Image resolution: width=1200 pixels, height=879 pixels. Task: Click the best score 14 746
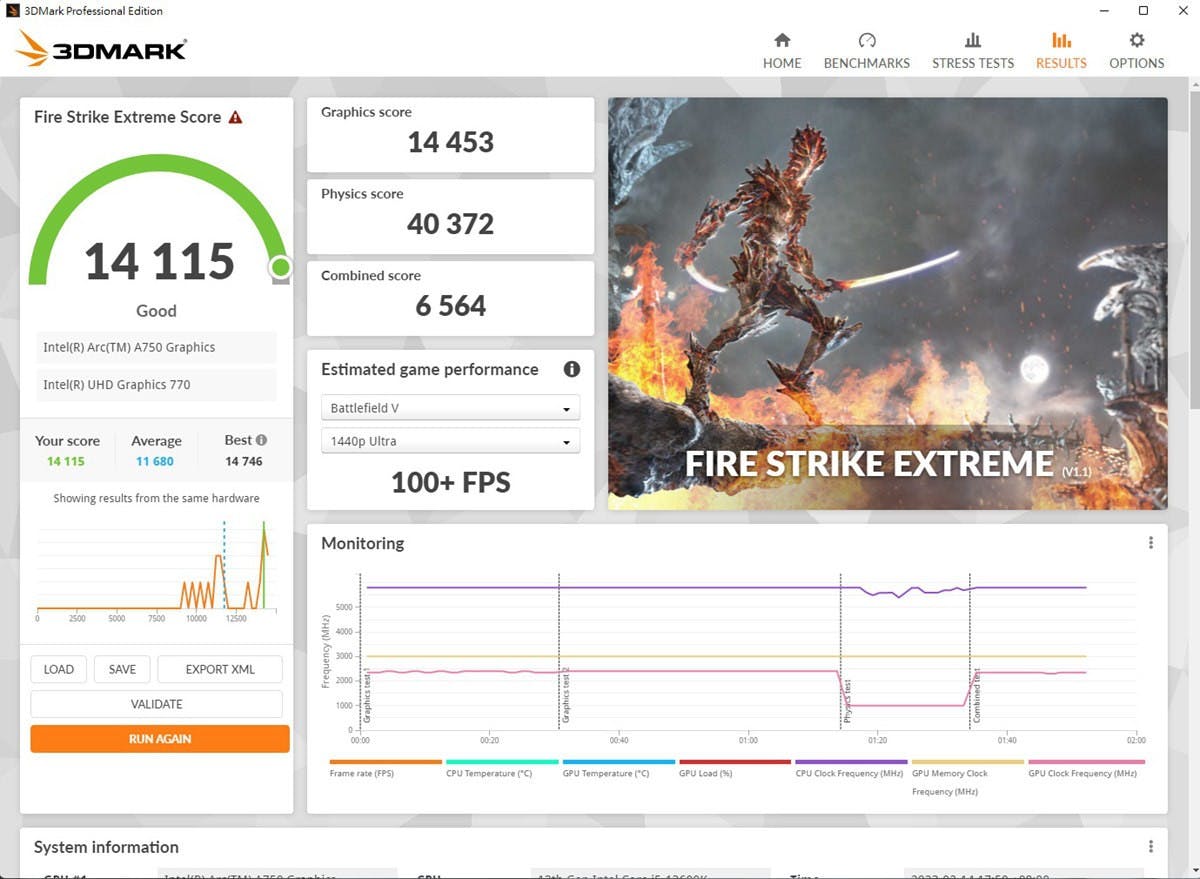(244, 461)
